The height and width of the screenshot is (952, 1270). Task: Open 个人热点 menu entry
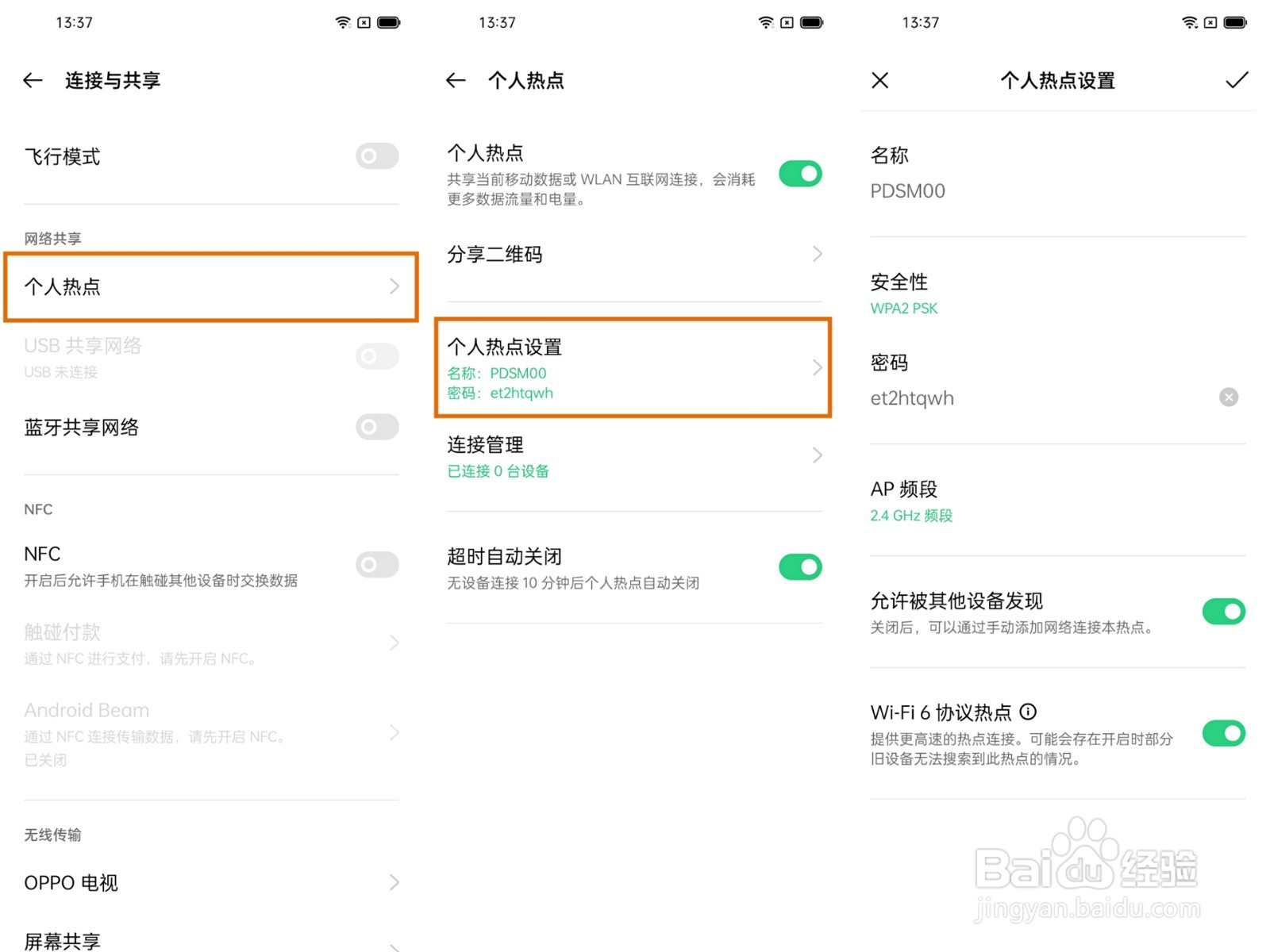tap(211, 286)
